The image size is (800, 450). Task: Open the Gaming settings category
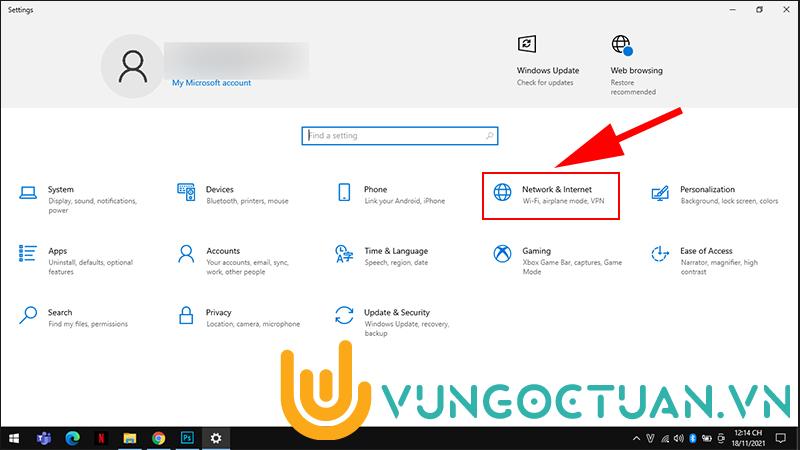coord(557,261)
